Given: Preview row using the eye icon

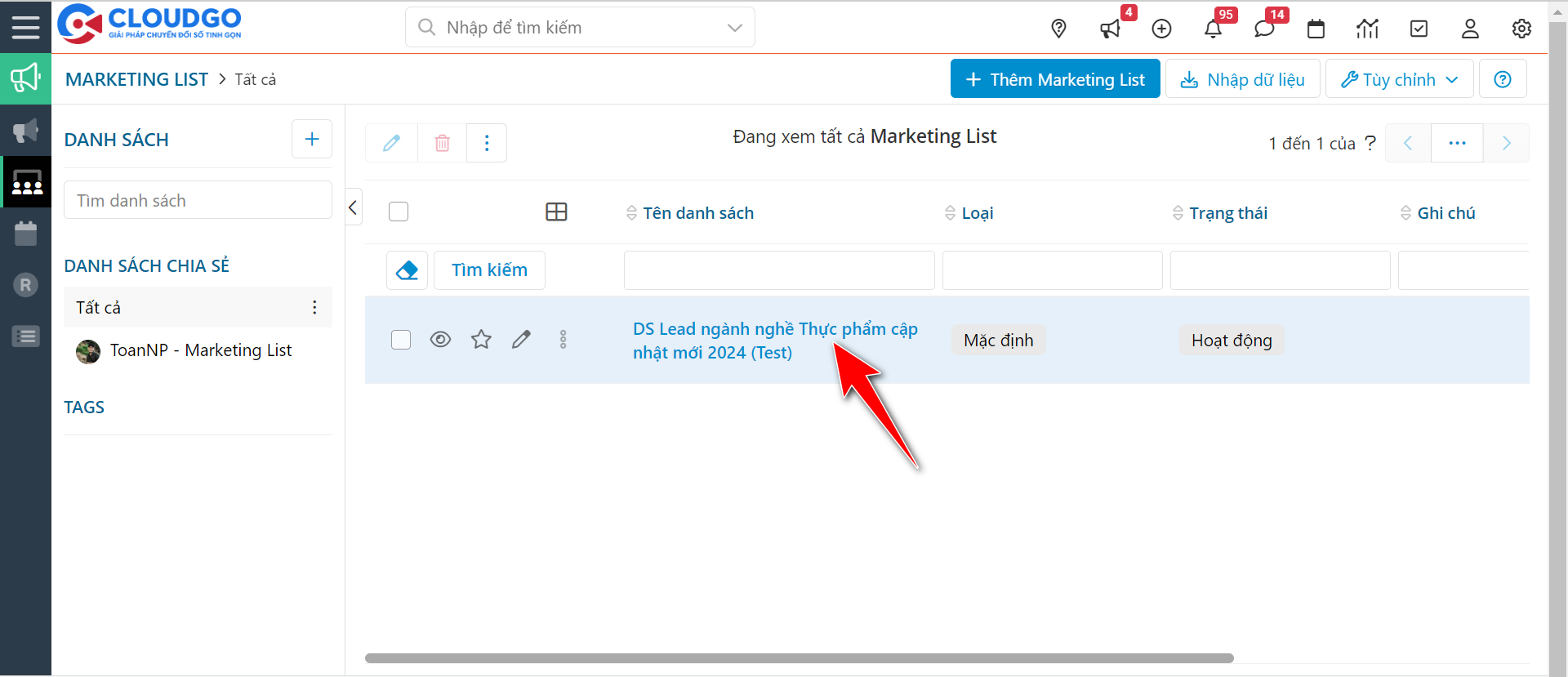Looking at the screenshot, I should coord(440,340).
